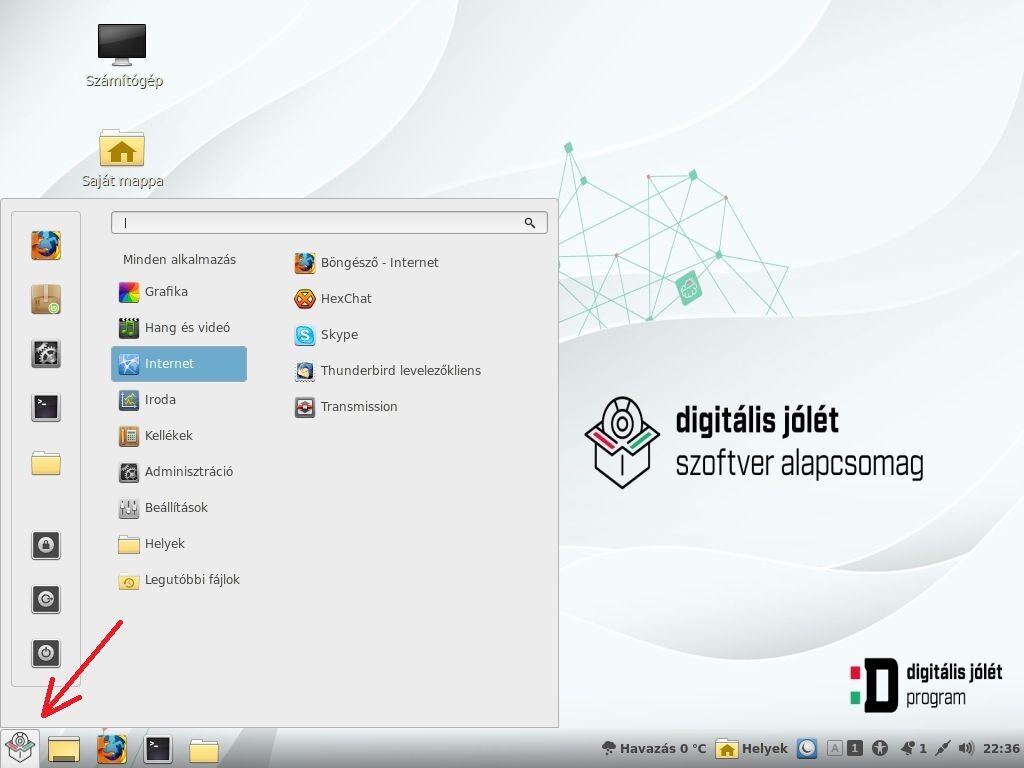The height and width of the screenshot is (768, 1024).
Task: Open the Helyek panel applet
Action: (x=752, y=748)
